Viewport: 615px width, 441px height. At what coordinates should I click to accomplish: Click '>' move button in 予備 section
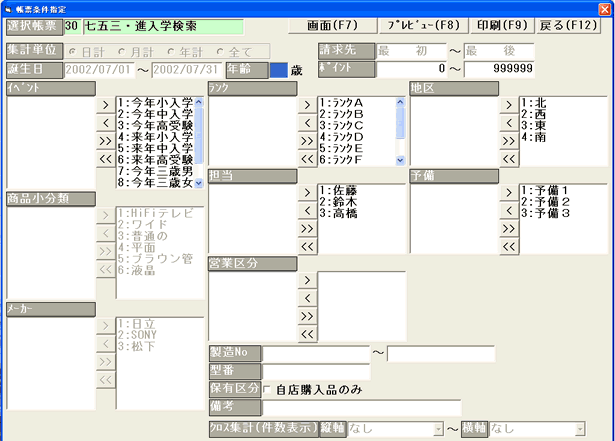coord(509,190)
